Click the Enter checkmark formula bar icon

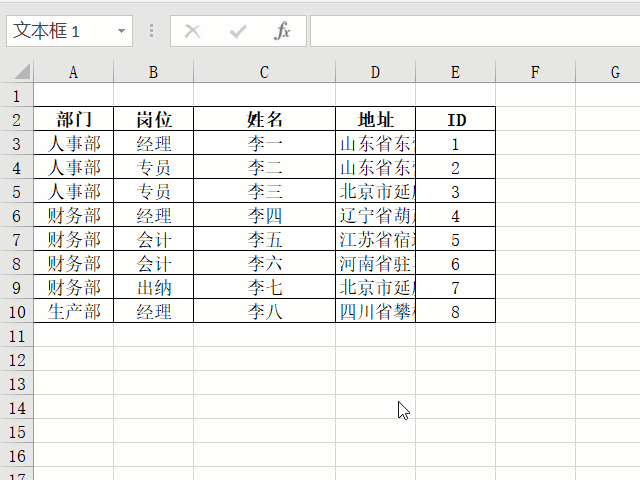pyautogui.click(x=238, y=31)
